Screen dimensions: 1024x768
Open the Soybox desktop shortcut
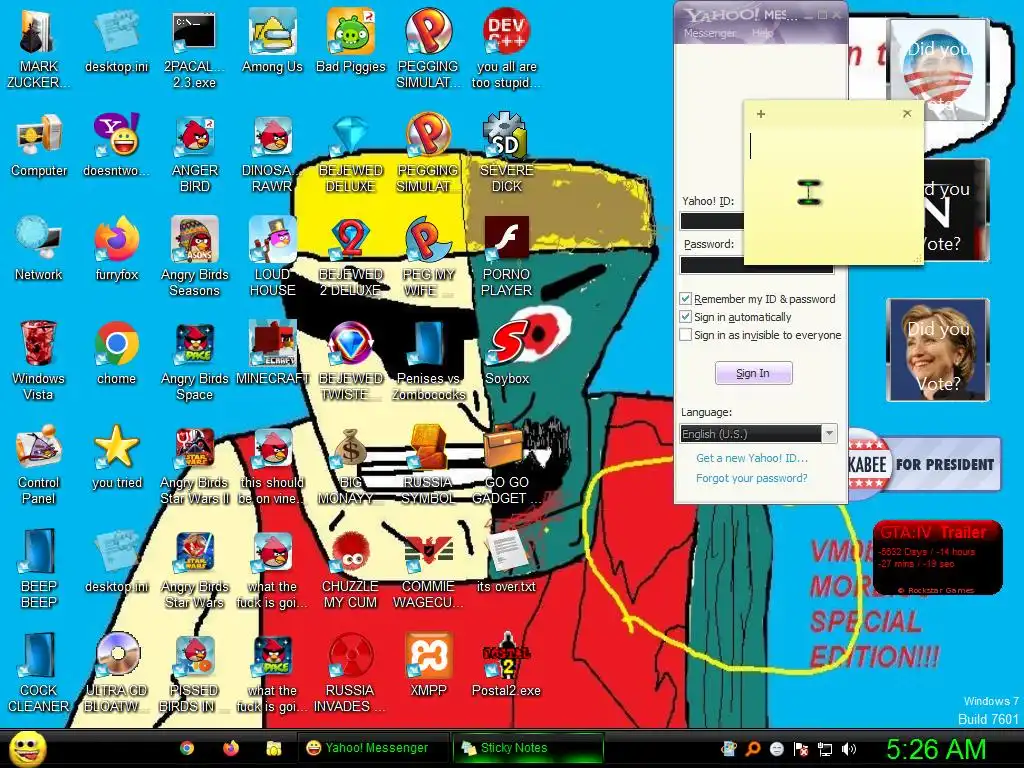(507, 353)
